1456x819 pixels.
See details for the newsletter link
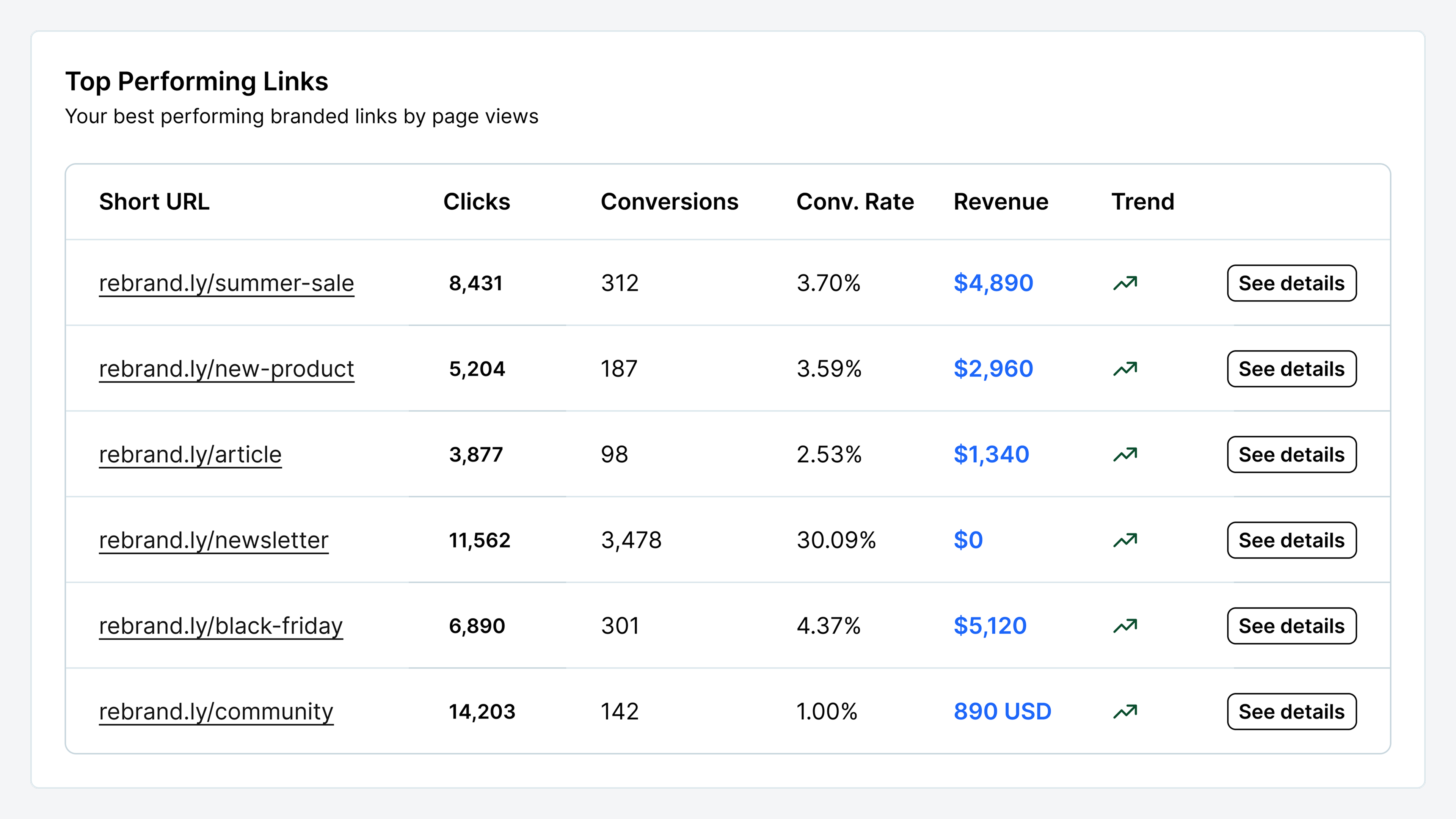(1291, 540)
